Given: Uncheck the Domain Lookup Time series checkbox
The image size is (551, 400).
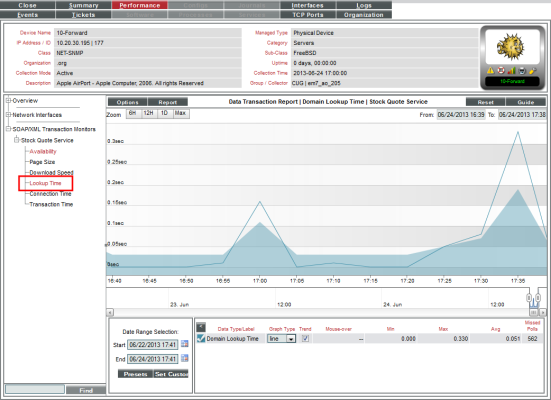Looking at the screenshot, I should point(201,338).
